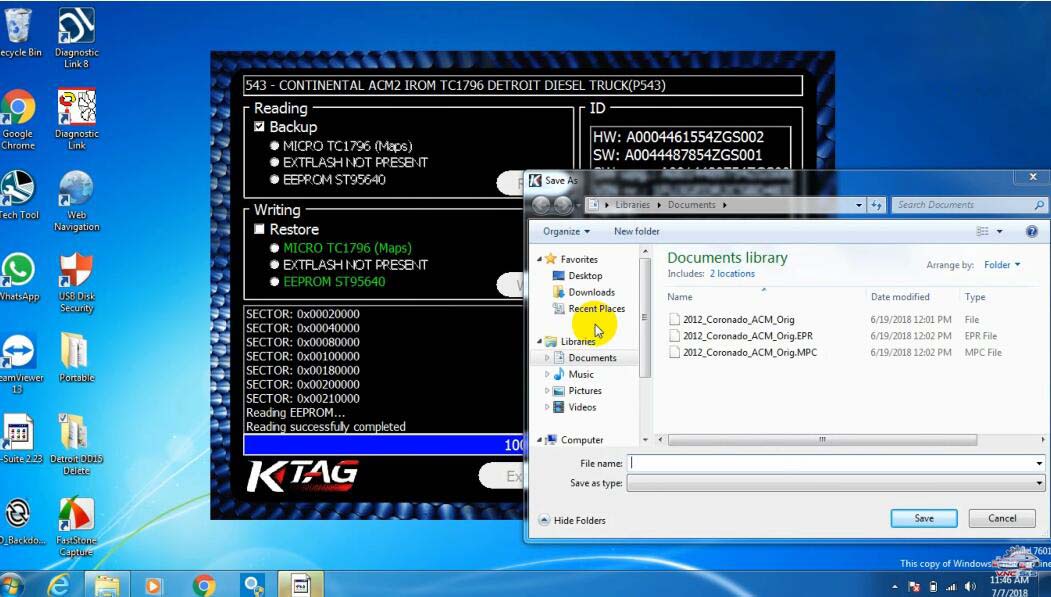The height and width of the screenshot is (597, 1051).
Task: Focus the File name input field
Action: click(830, 463)
